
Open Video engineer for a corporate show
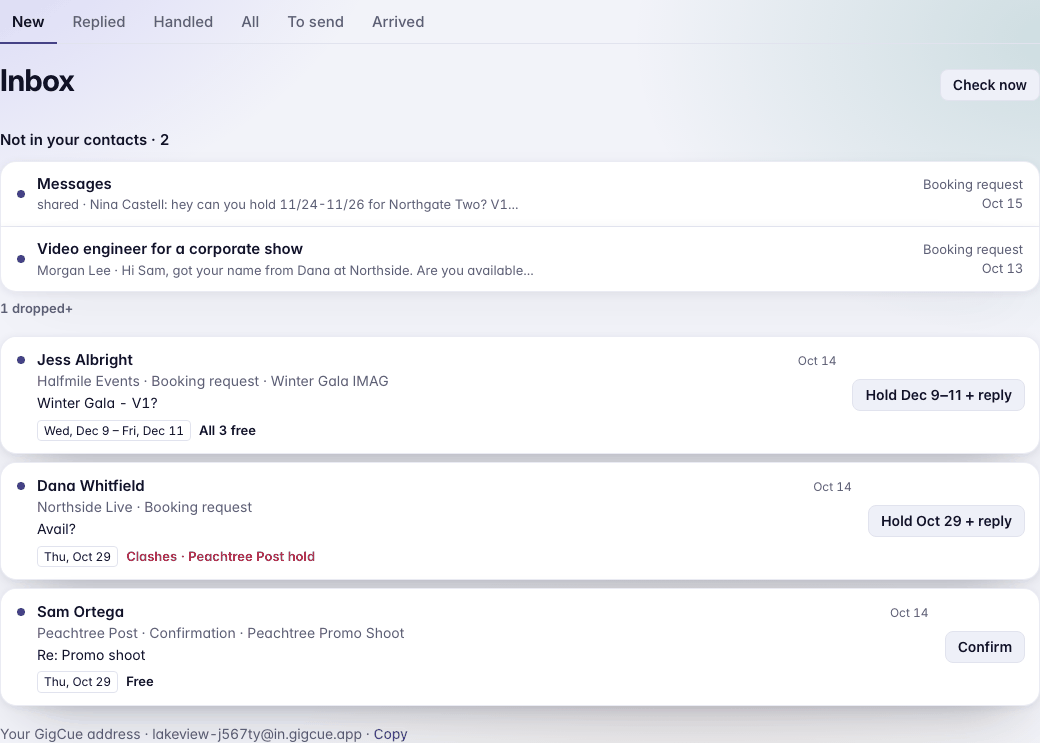(520, 259)
